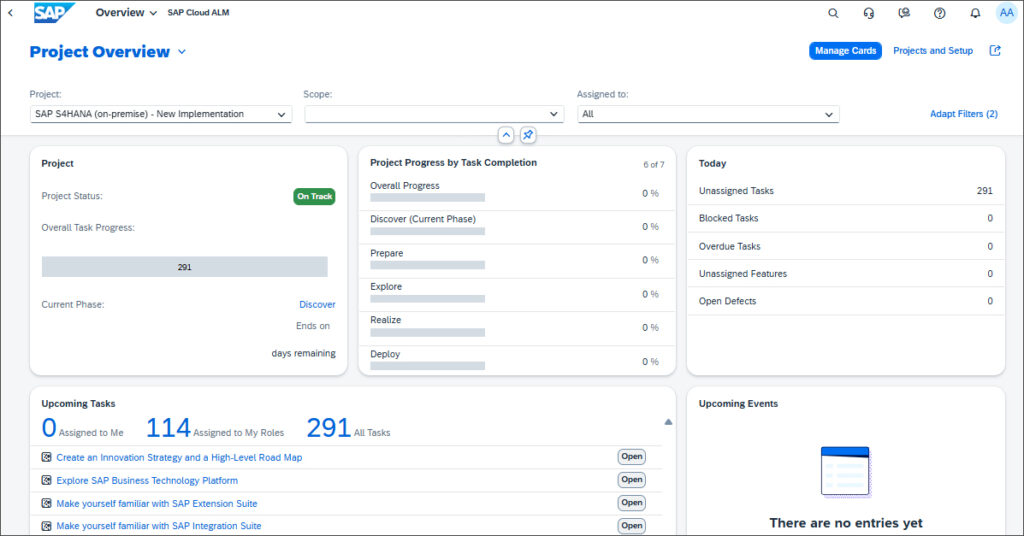Click Open status on Innovation Strategy task
Screen dimensions: 1024x536
tap(632, 457)
